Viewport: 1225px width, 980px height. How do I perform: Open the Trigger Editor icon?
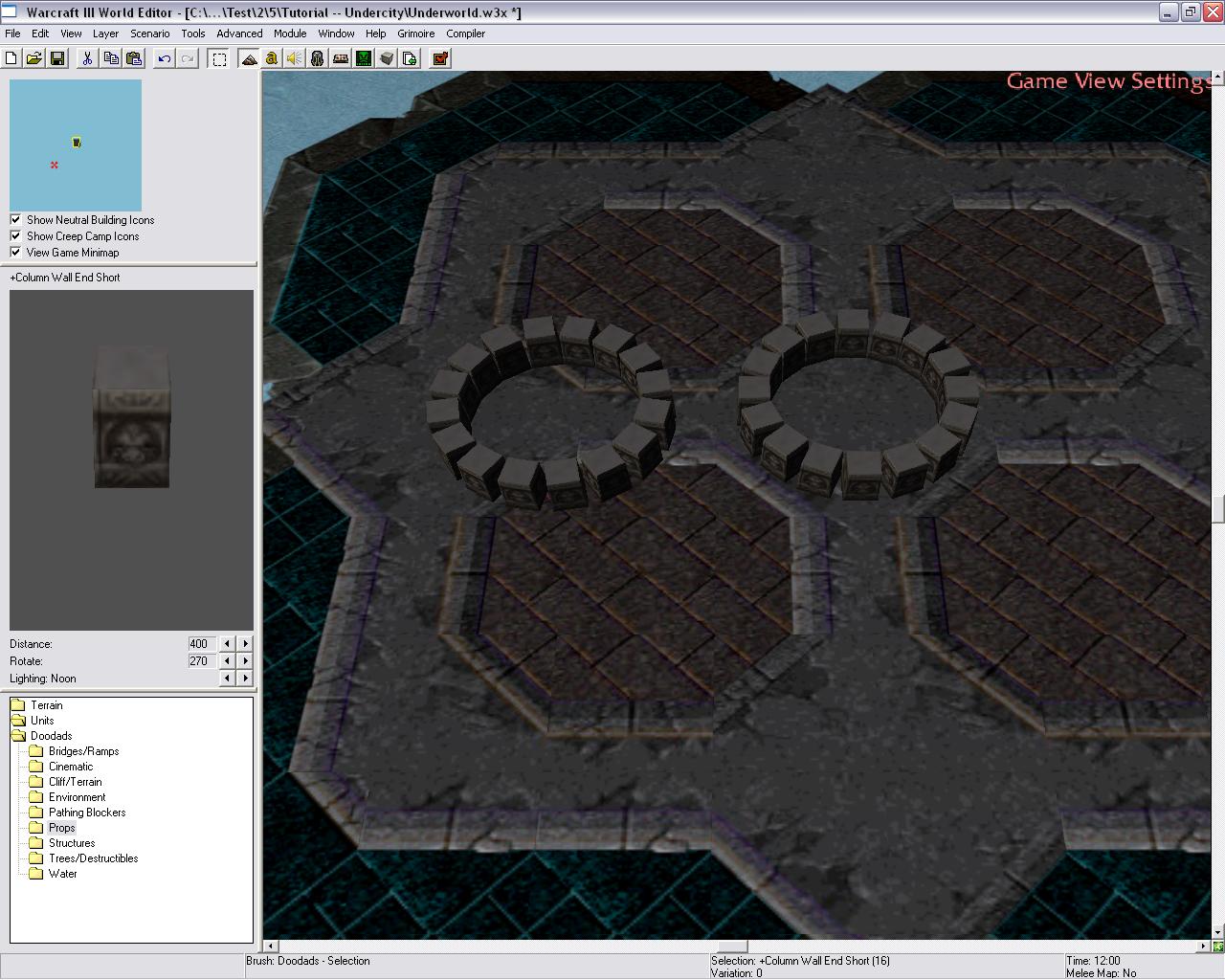click(x=272, y=58)
